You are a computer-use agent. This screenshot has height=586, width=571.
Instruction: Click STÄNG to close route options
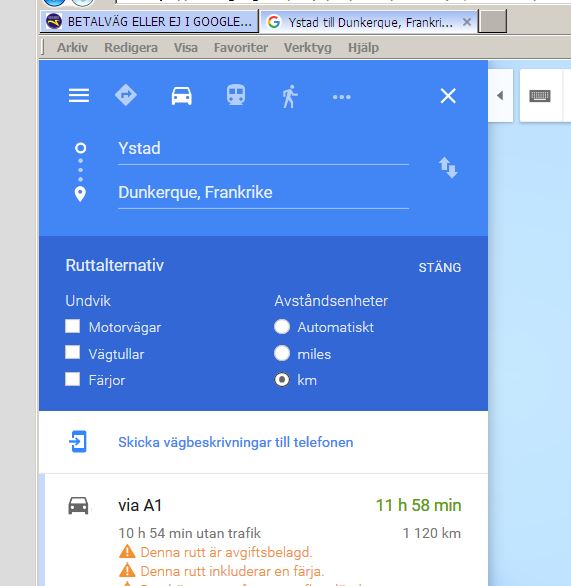click(x=439, y=268)
